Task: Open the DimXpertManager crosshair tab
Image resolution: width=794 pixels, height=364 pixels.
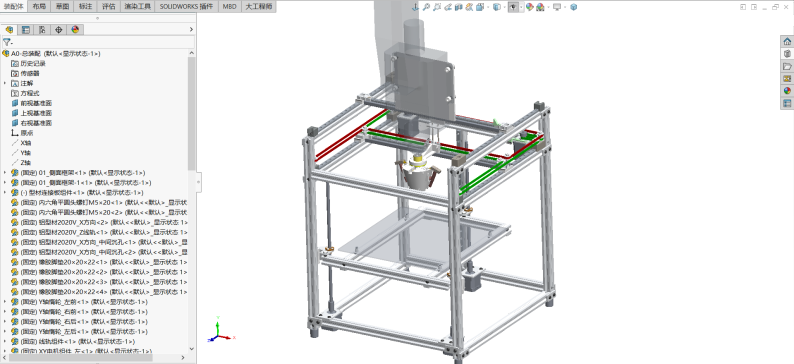Action: coord(59,29)
